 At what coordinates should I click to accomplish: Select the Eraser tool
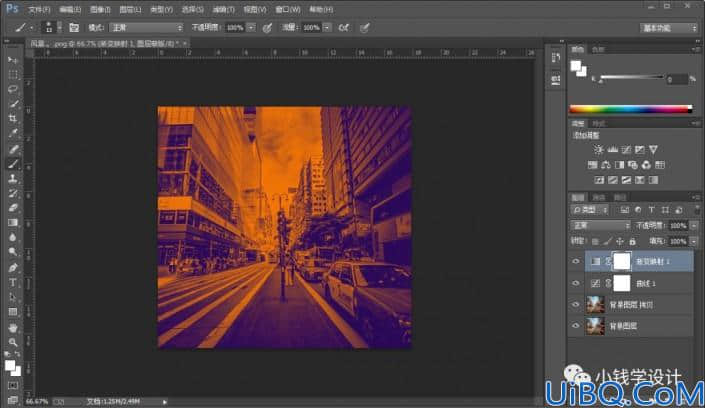click(13, 208)
